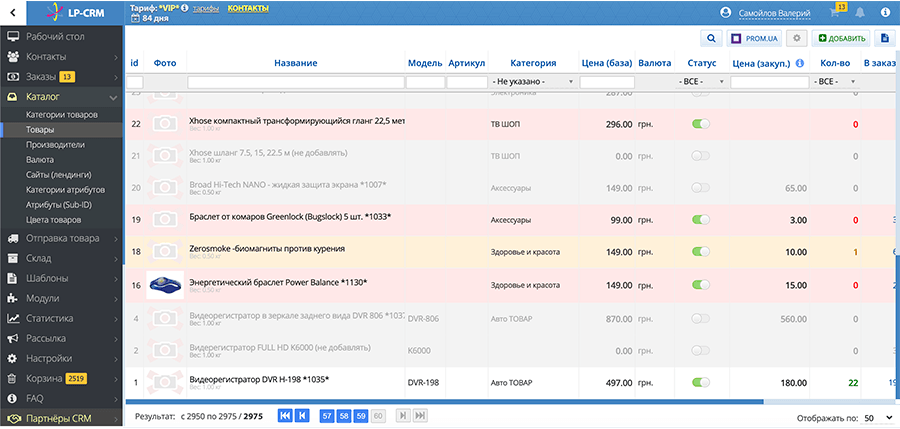900x429 pixels.
Task: Enable status for Broad Hi-Tech NANO
Action: tap(701, 187)
